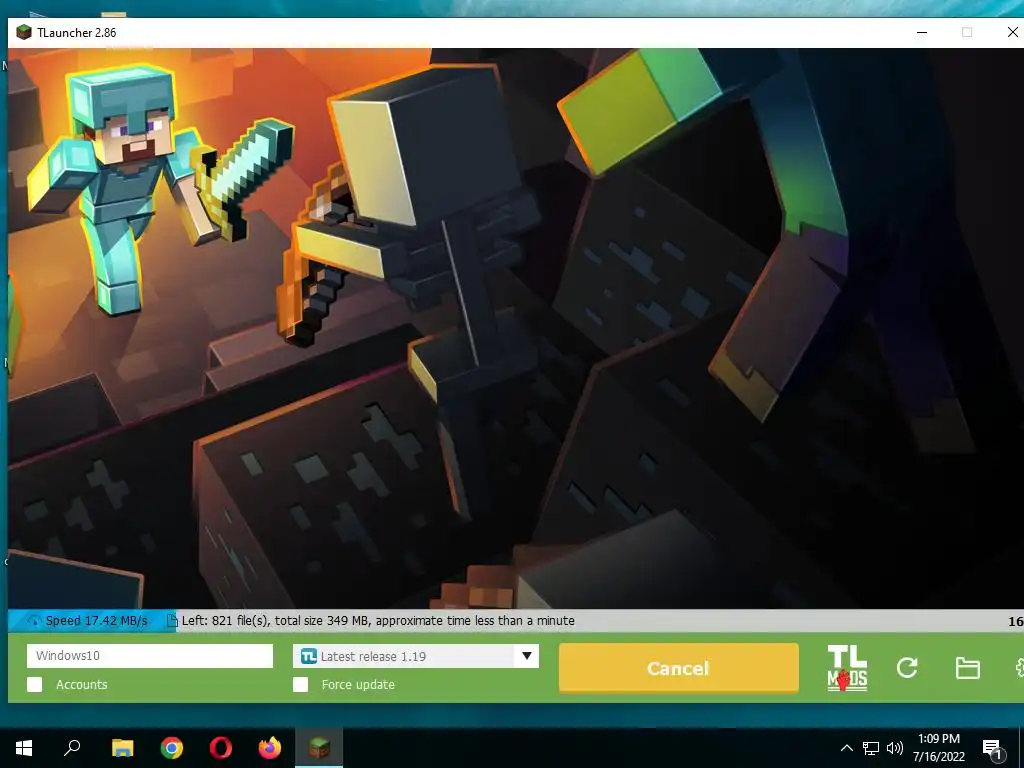Open the Windows Start menu
The width and height of the screenshot is (1024, 768).
coord(24,747)
